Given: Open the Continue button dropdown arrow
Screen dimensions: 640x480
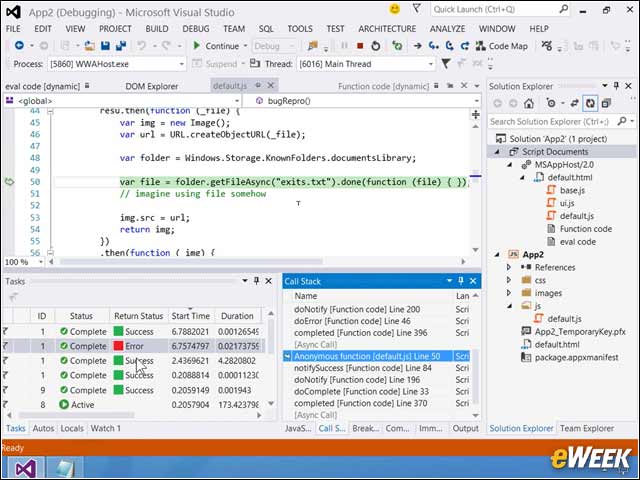Looking at the screenshot, I should click(245, 46).
